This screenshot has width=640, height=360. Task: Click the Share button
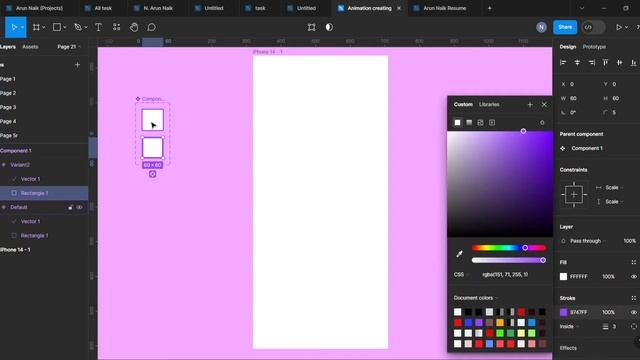(x=565, y=27)
